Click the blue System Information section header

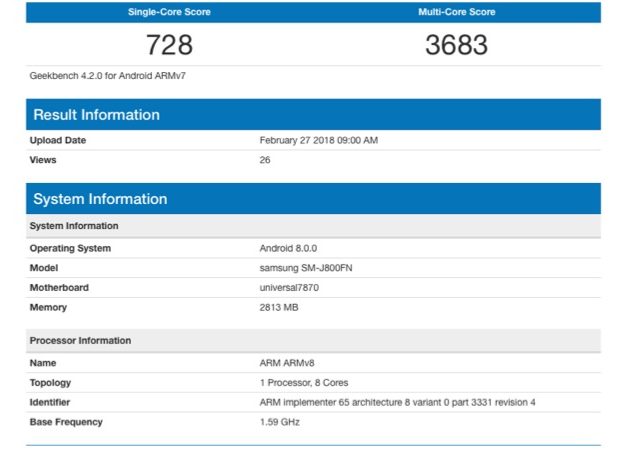click(100, 199)
